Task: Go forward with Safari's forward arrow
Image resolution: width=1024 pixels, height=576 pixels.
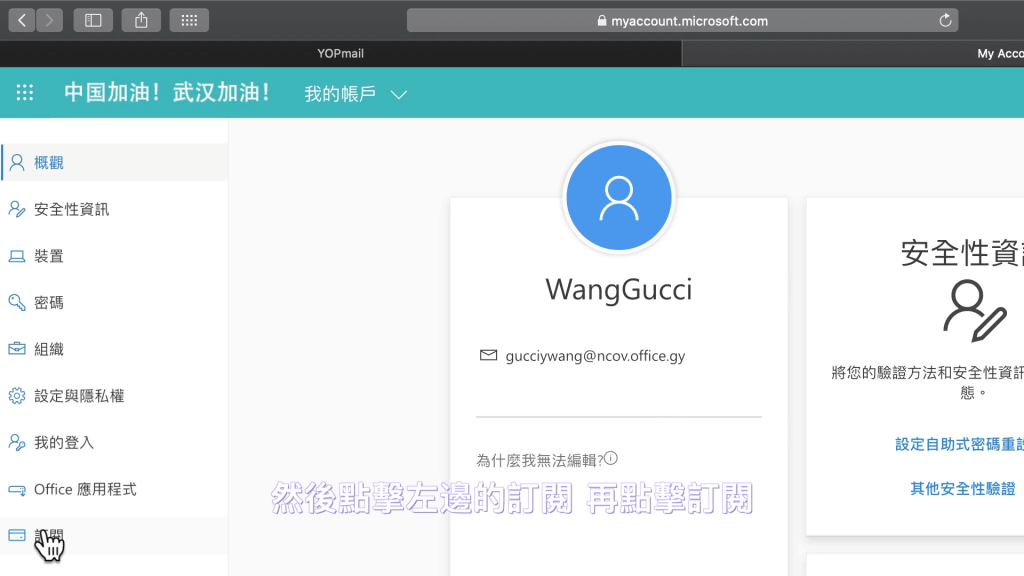Action: tap(50, 20)
